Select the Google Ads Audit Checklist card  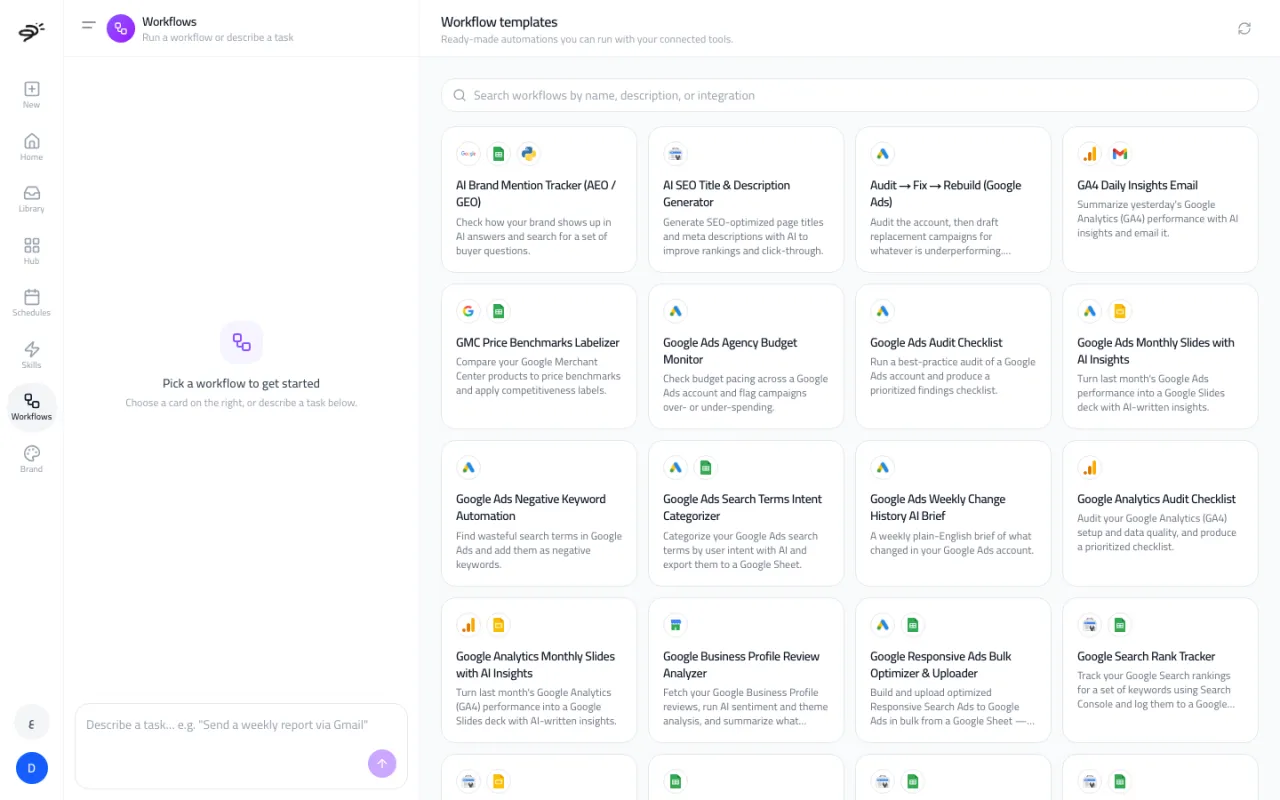[x=953, y=356]
